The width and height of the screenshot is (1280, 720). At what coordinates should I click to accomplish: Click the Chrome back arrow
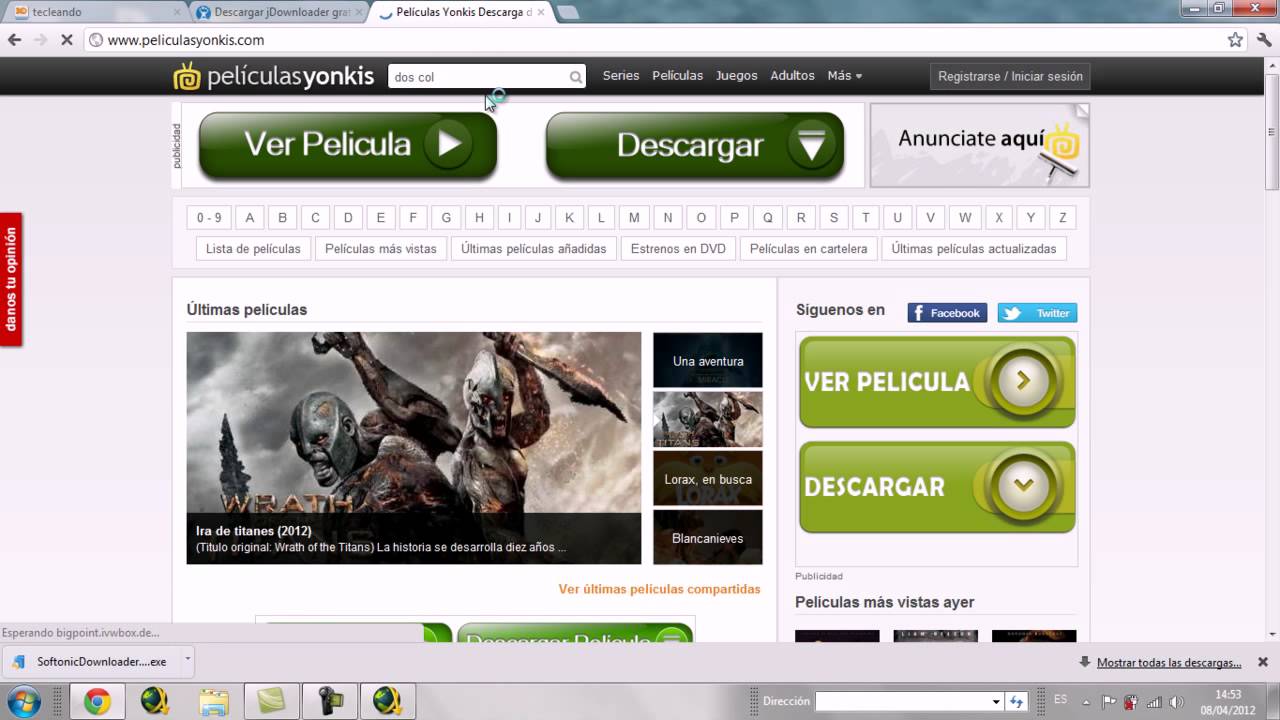(x=14, y=40)
